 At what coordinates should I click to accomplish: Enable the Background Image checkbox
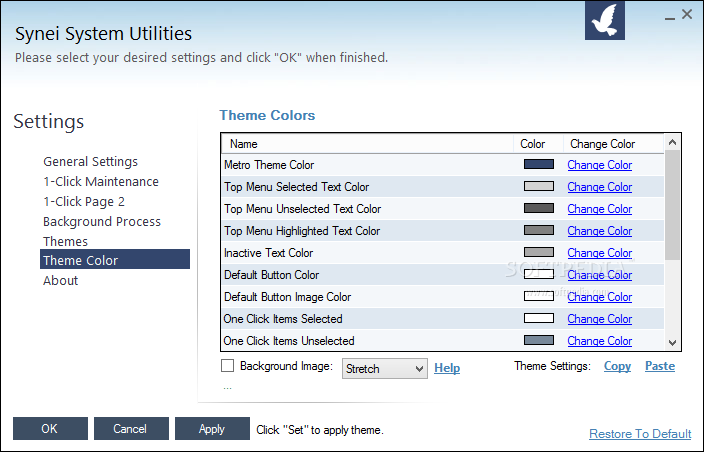pyautogui.click(x=228, y=366)
